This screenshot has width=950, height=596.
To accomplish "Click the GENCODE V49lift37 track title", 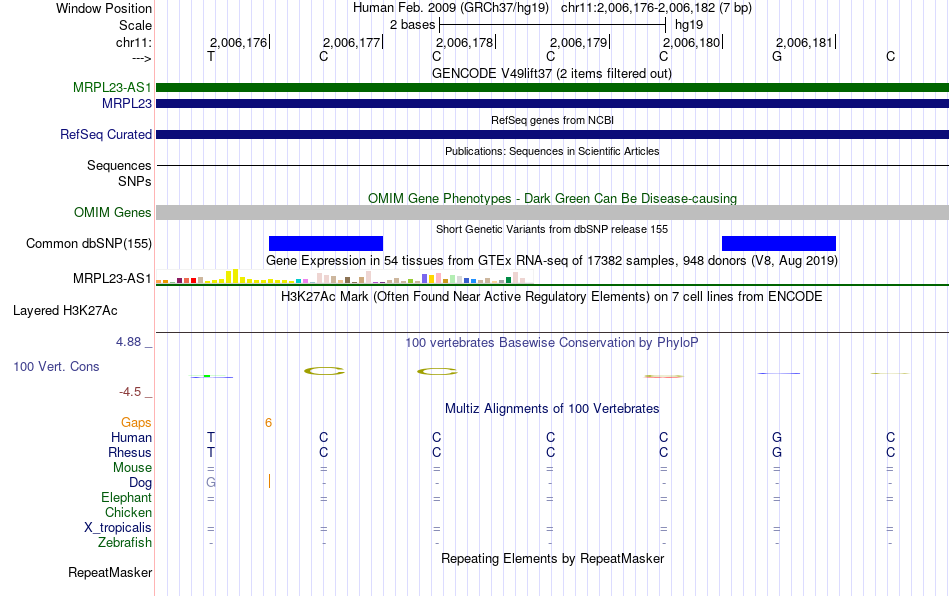I will 552,73.
